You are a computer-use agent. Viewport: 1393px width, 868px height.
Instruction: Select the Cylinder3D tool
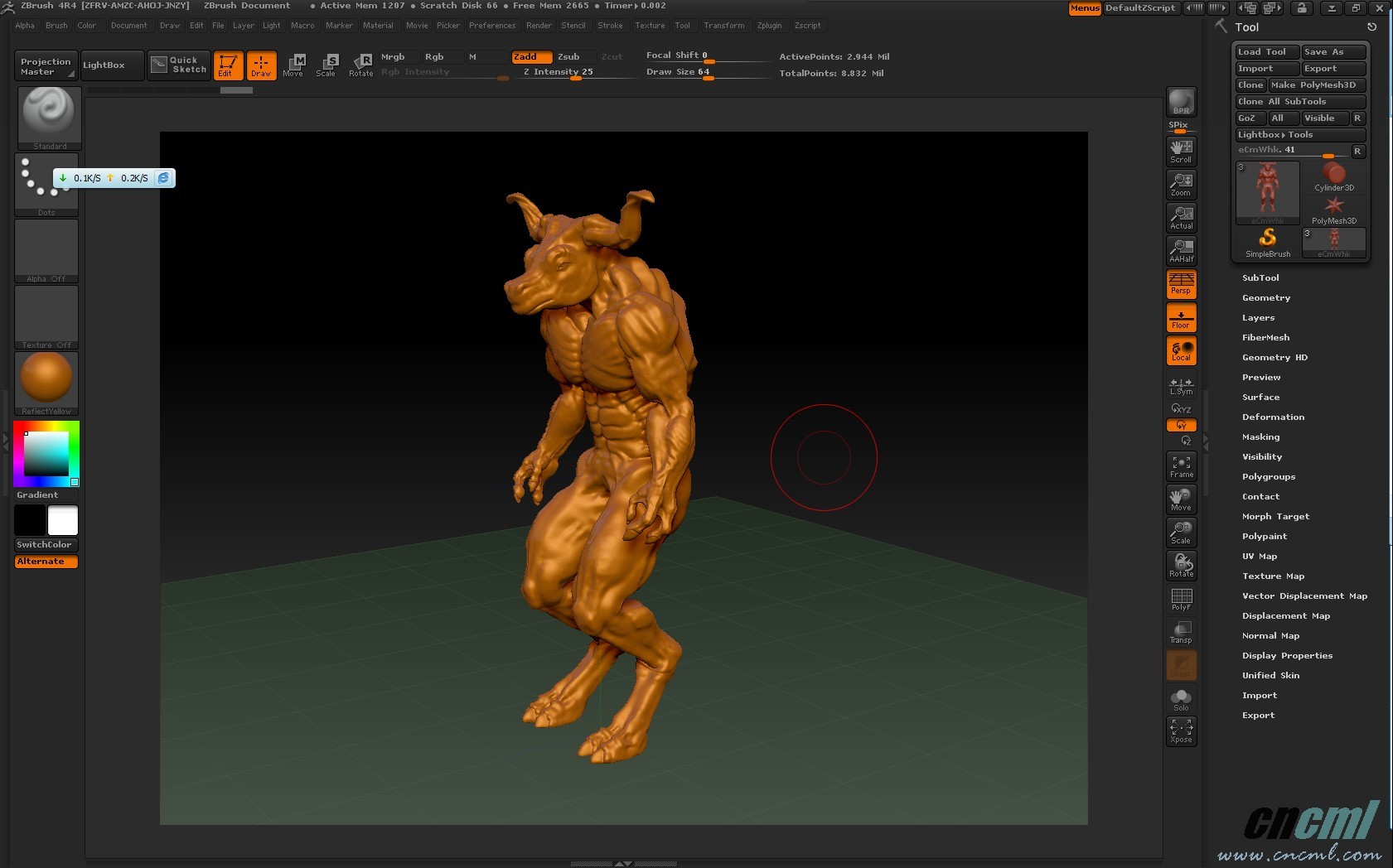pos(1334,177)
